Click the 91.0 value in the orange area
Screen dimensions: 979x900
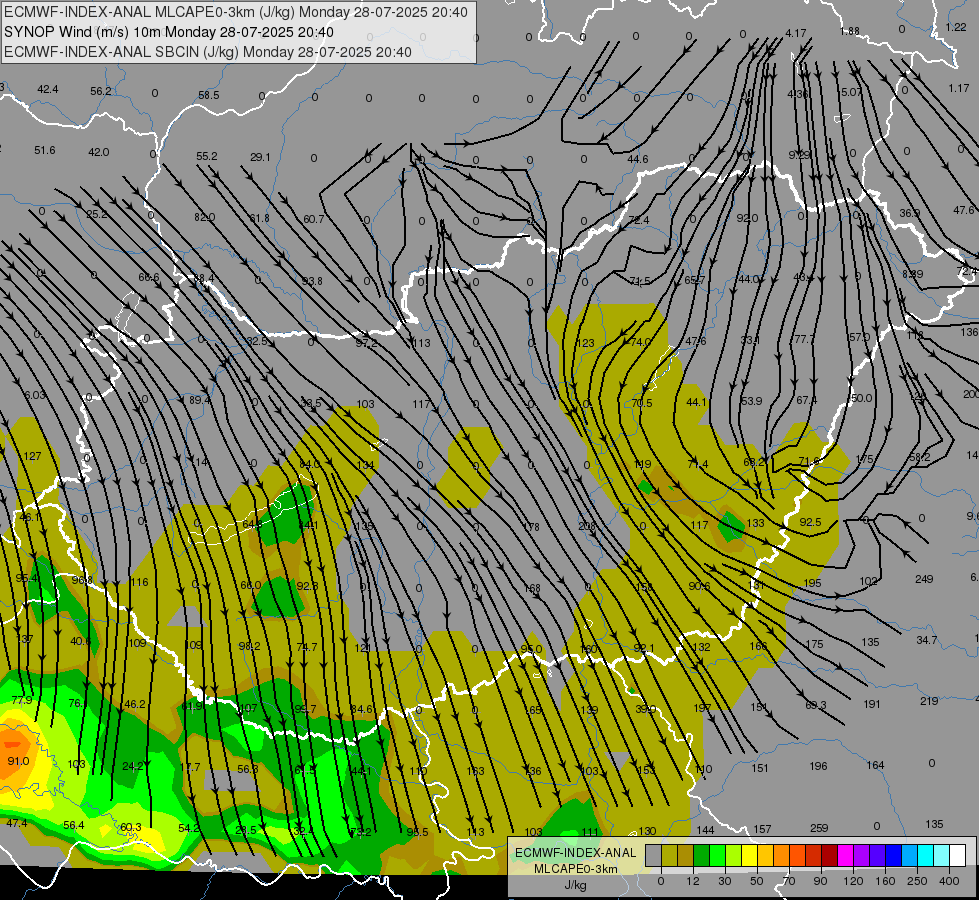click(18, 761)
